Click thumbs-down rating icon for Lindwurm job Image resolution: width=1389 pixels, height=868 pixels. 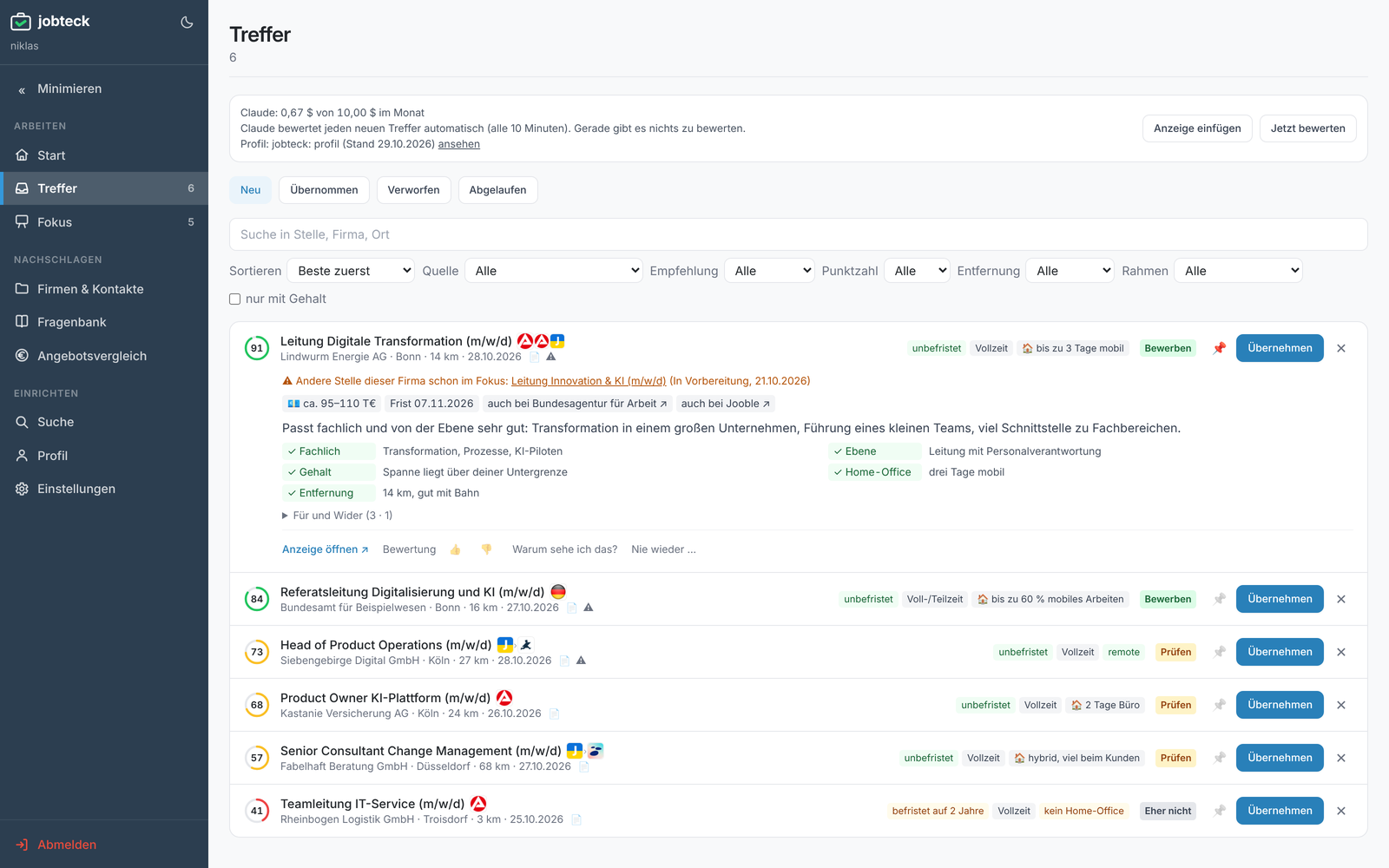486,549
